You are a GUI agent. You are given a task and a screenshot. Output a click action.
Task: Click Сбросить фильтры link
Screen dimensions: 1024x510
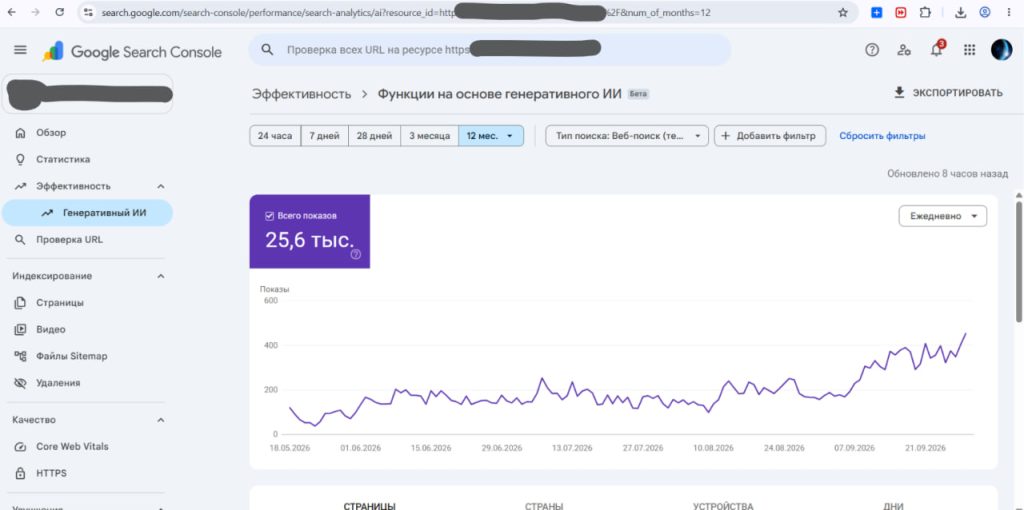[882, 136]
